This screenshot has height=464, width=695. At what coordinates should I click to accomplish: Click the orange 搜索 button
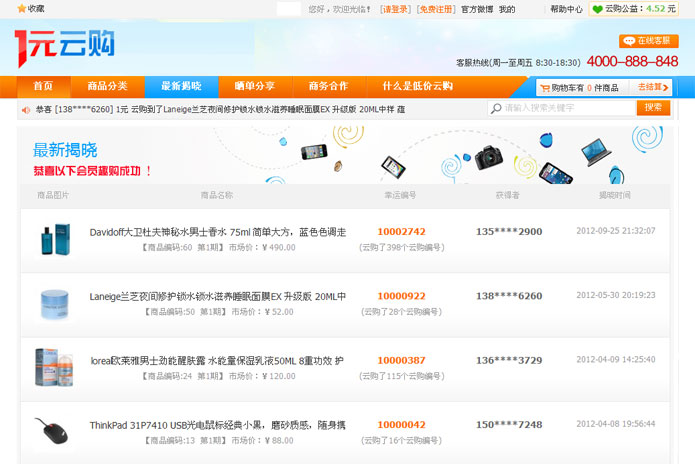pos(653,108)
